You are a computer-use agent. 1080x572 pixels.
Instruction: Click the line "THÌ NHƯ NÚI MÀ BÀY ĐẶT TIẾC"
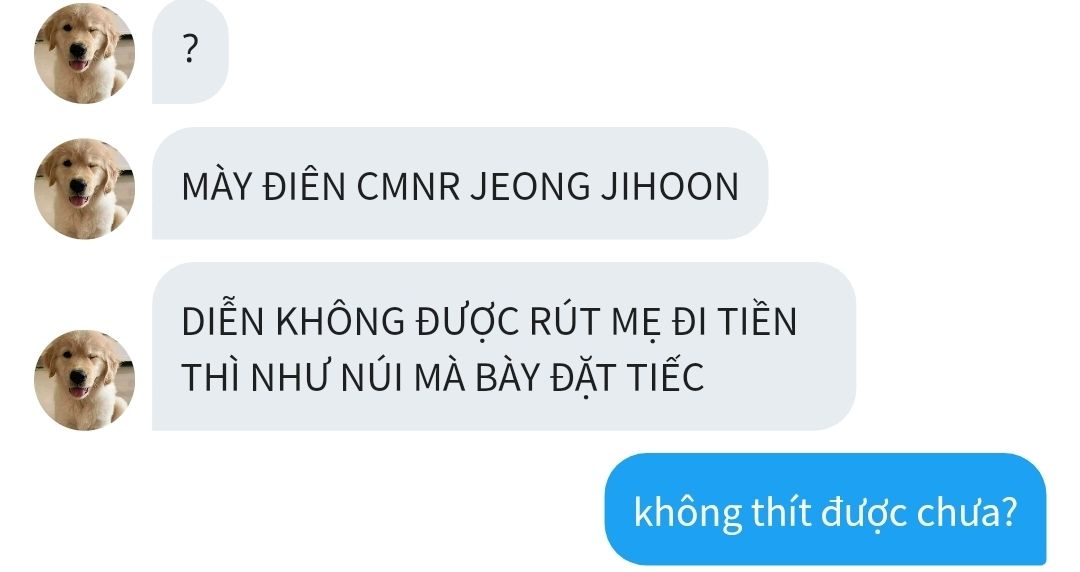point(443,377)
